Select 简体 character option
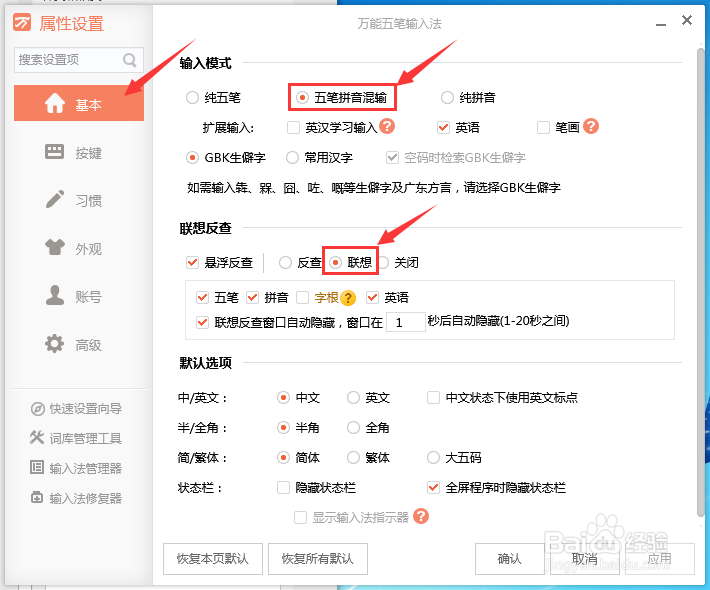Screen dimensions: 710x590 (283, 457)
